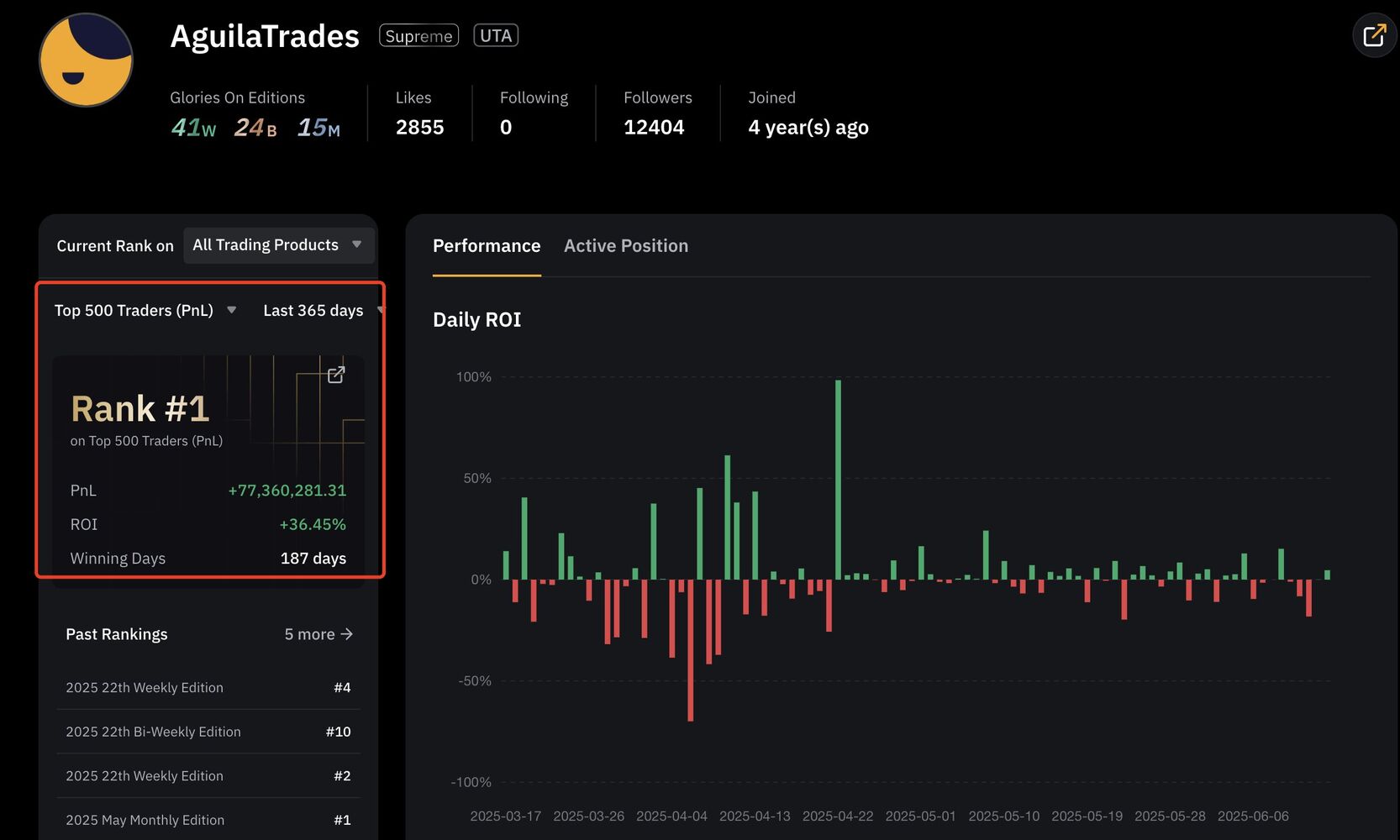Click the UTA badge next to the username

(496, 35)
